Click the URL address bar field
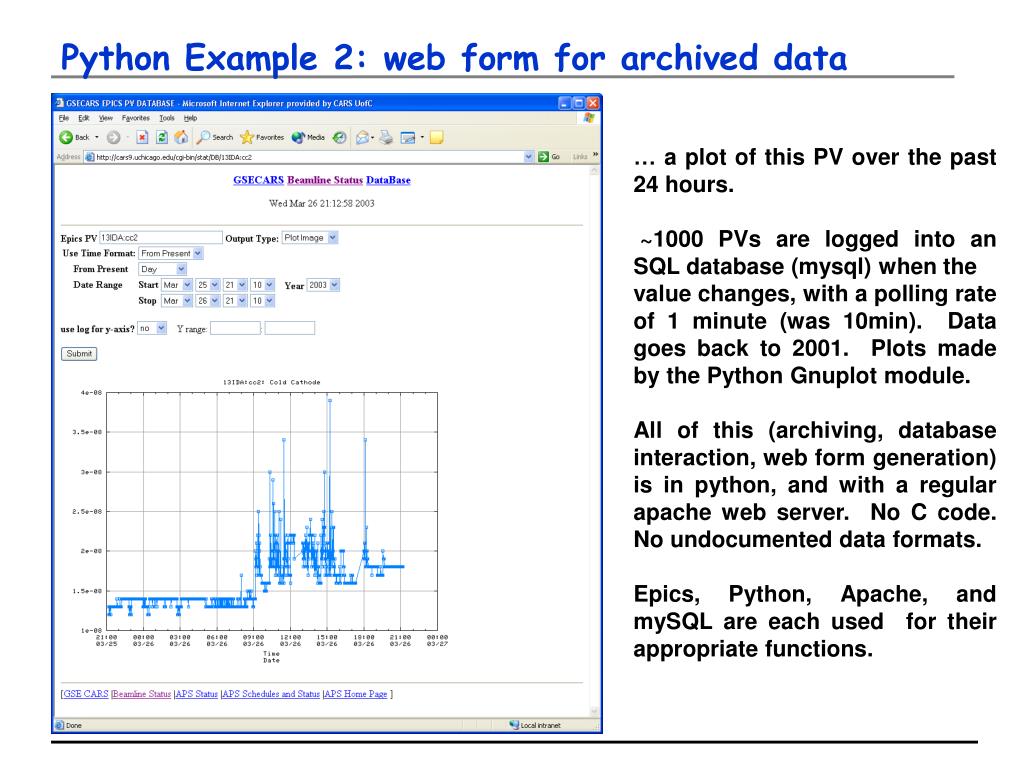 (x=309, y=157)
